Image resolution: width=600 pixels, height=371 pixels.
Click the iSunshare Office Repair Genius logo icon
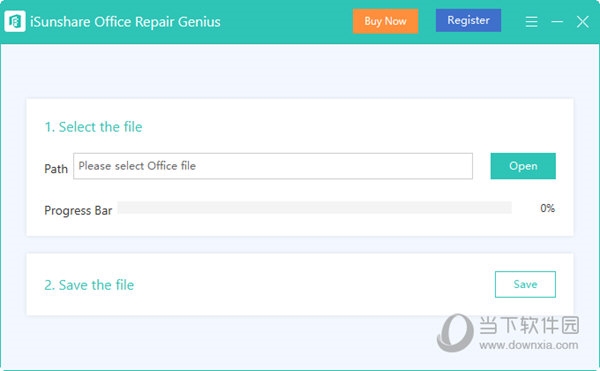coord(15,21)
